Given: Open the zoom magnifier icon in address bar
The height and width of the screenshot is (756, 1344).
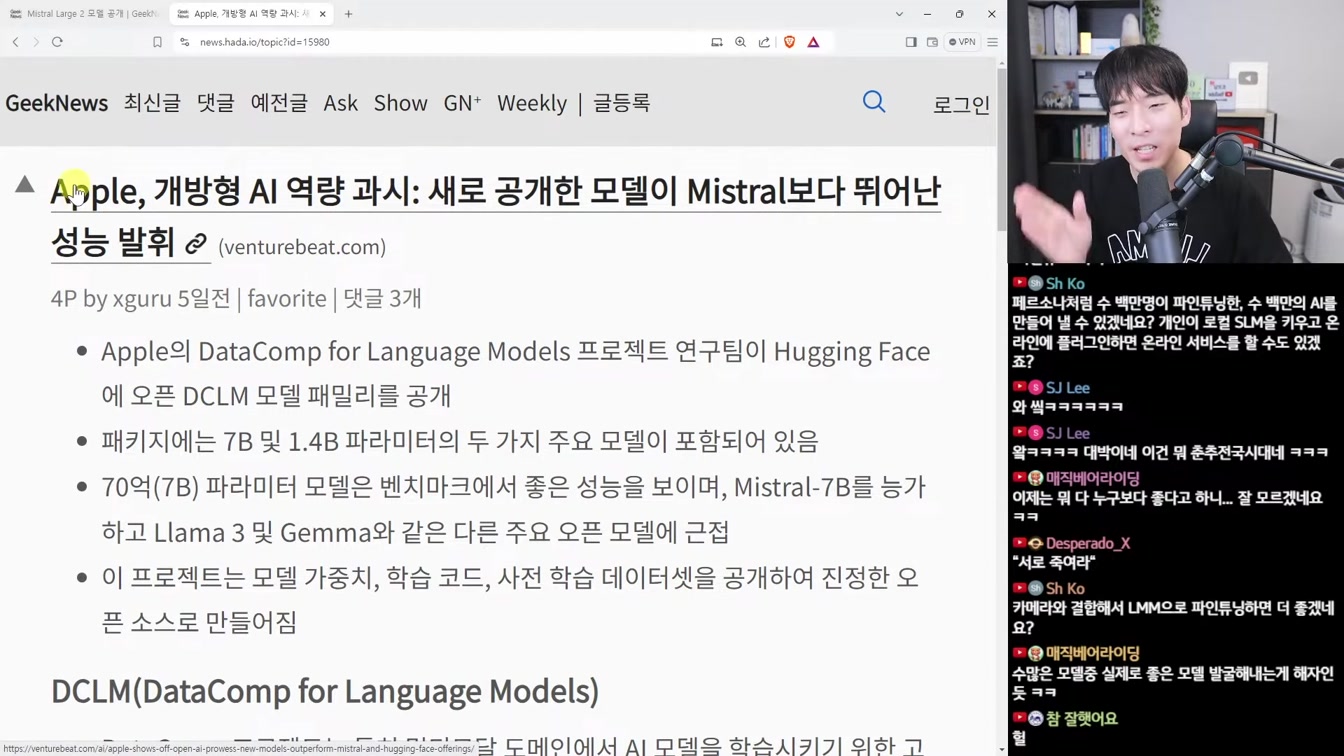Looking at the screenshot, I should [x=741, y=42].
